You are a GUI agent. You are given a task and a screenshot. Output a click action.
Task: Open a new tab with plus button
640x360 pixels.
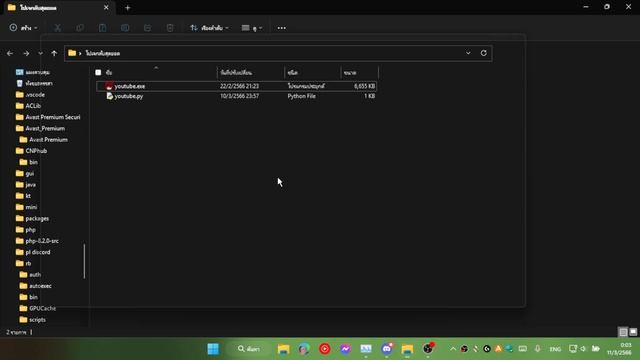(x=128, y=8)
